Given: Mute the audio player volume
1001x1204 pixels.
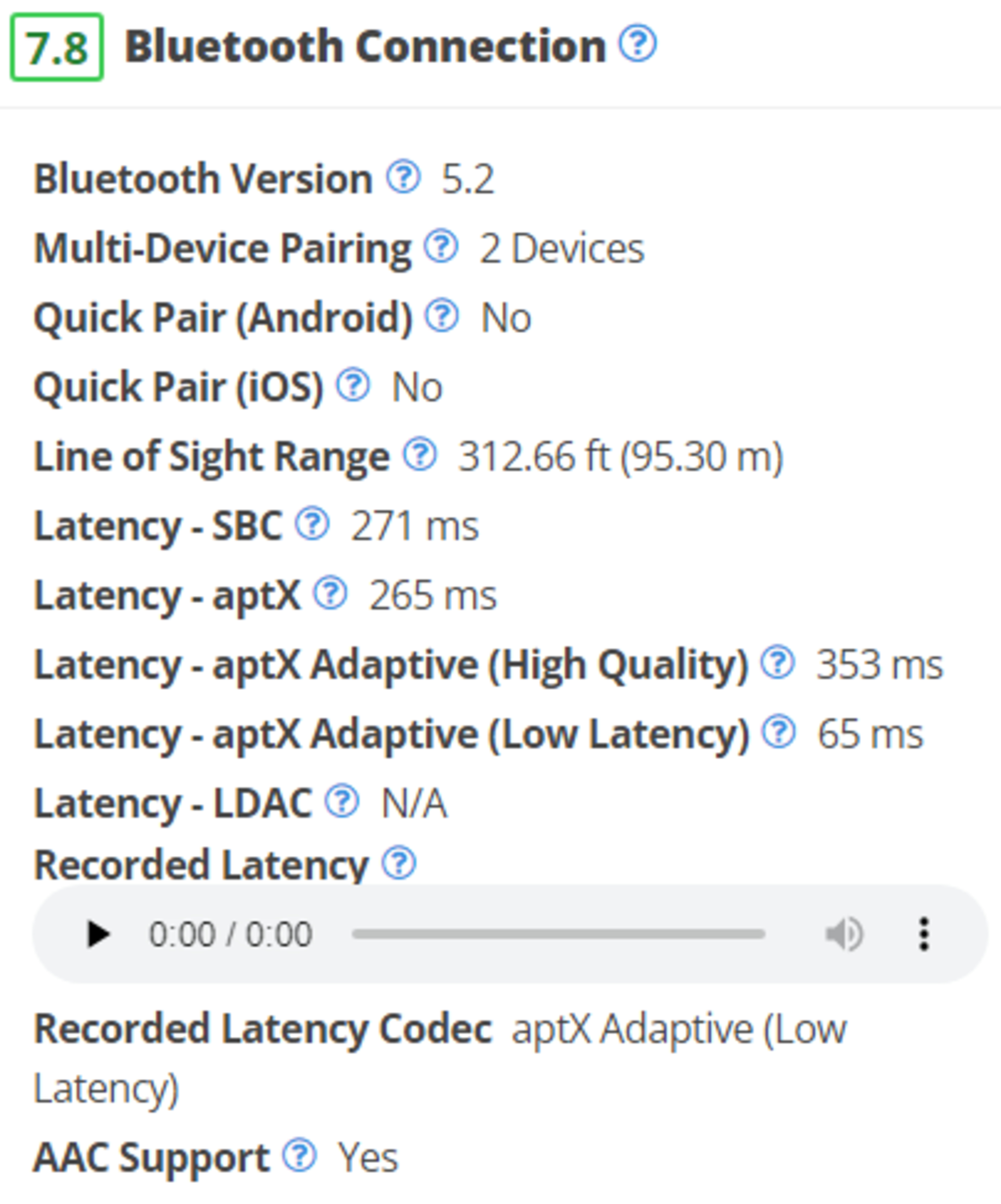Looking at the screenshot, I should (x=844, y=934).
